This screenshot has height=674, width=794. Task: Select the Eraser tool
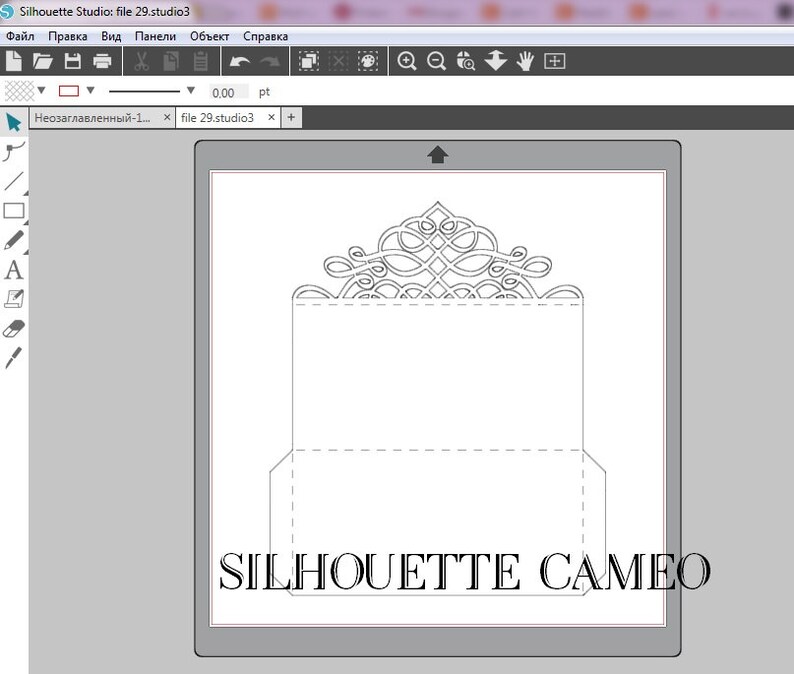(14, 329)
